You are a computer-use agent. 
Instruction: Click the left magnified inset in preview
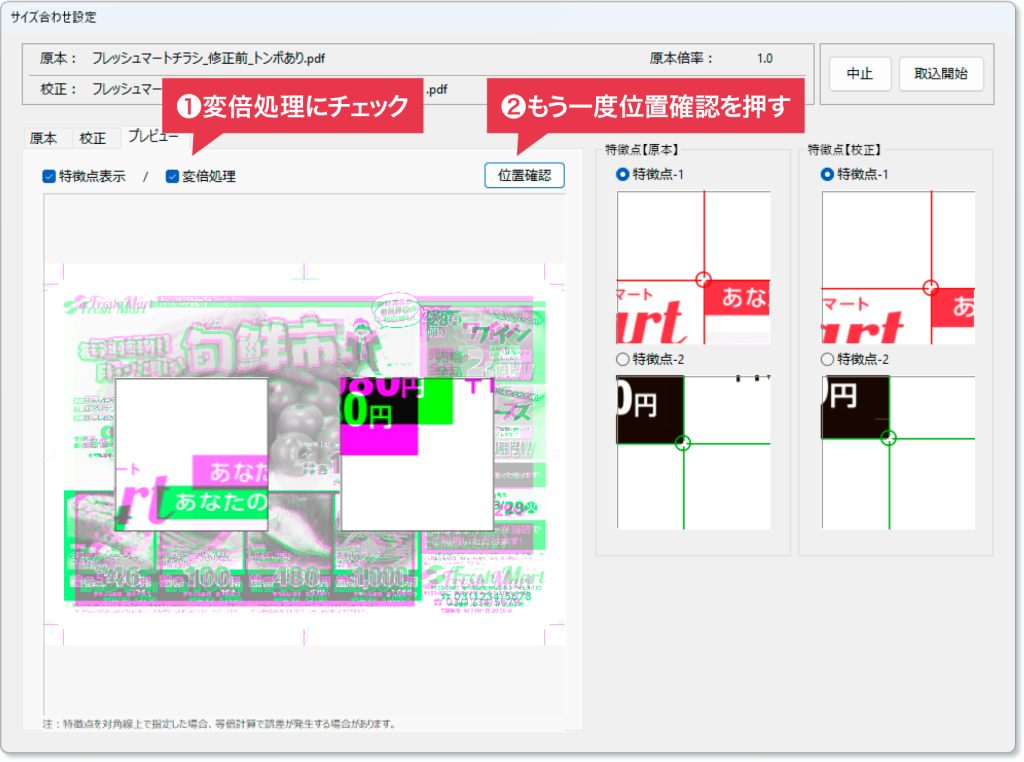(192, 454)
